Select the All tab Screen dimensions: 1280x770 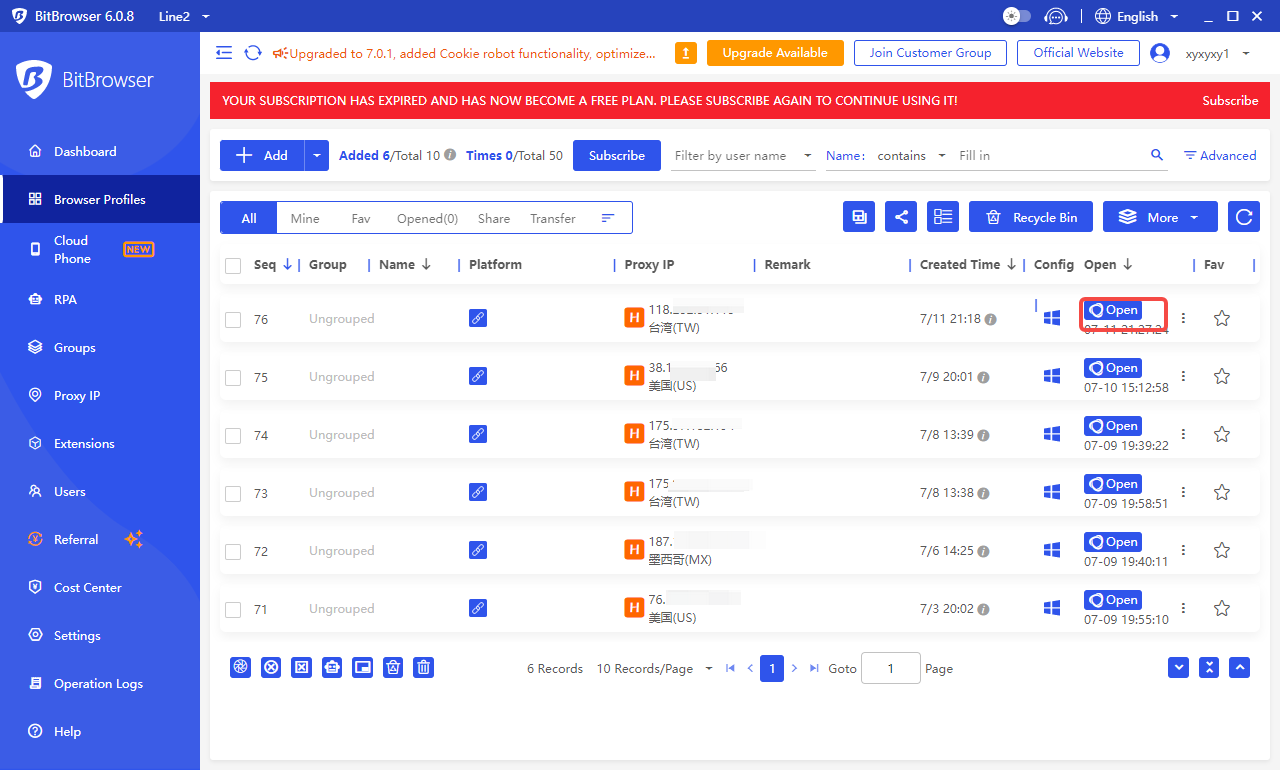[249, 218]
